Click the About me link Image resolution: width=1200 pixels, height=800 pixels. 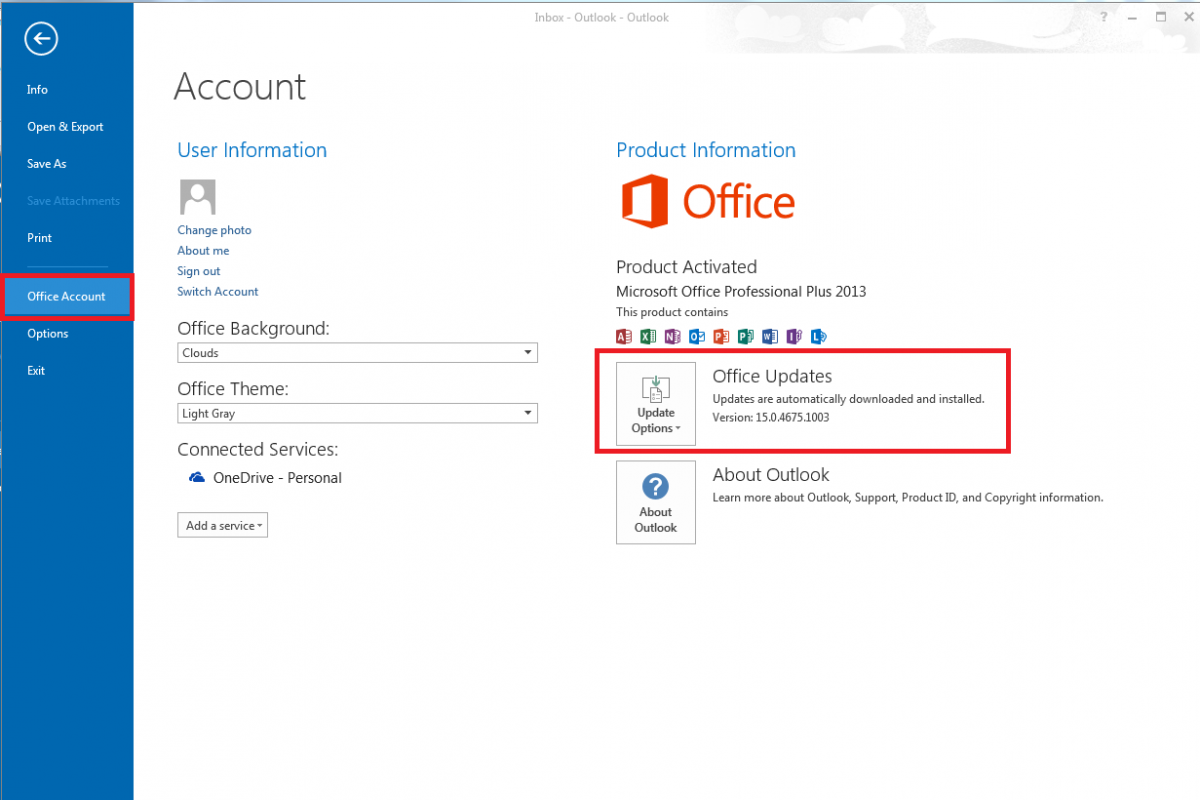coord(203,251)
